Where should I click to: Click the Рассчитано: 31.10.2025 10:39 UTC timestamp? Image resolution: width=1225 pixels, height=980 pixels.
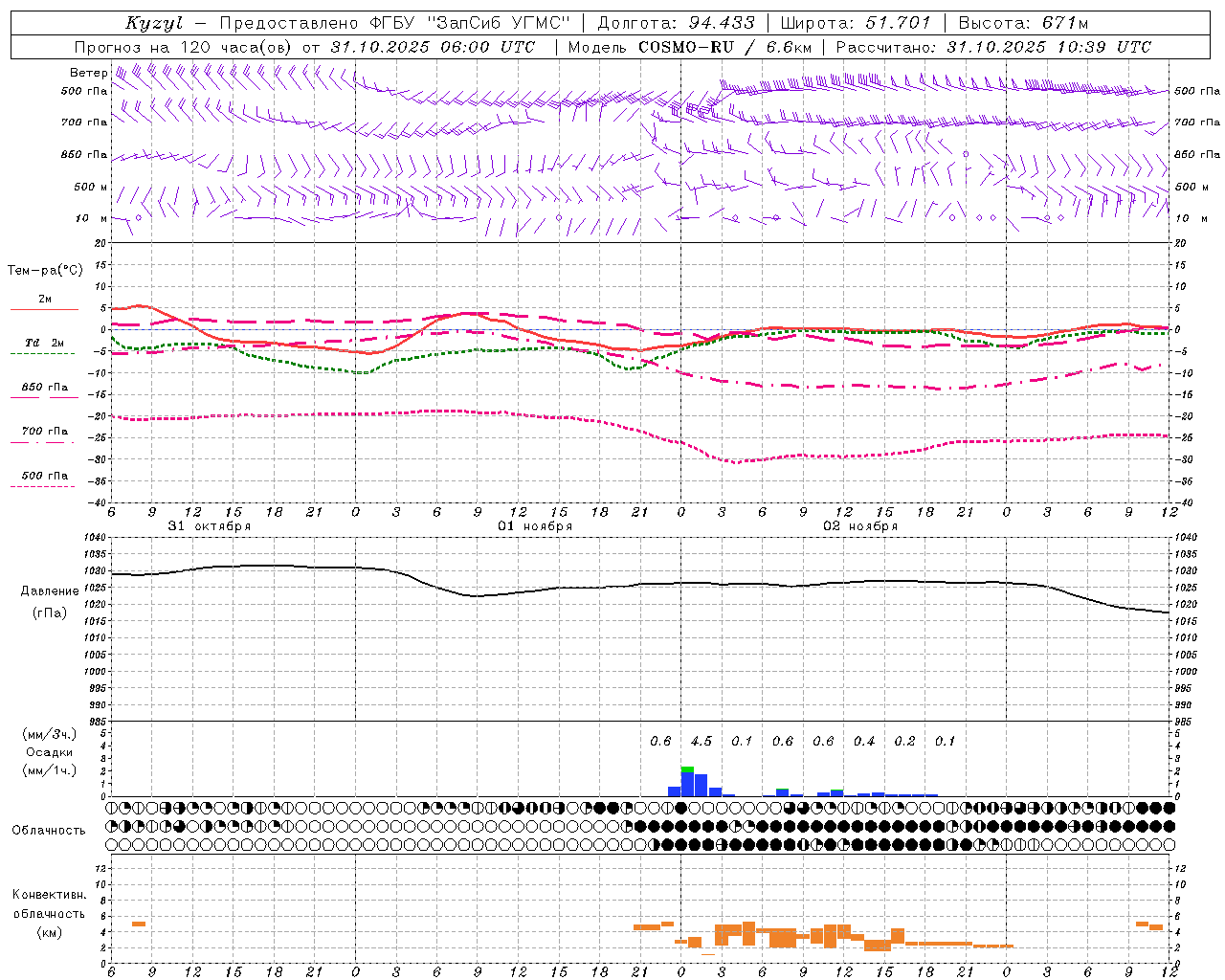pos(993,47)
